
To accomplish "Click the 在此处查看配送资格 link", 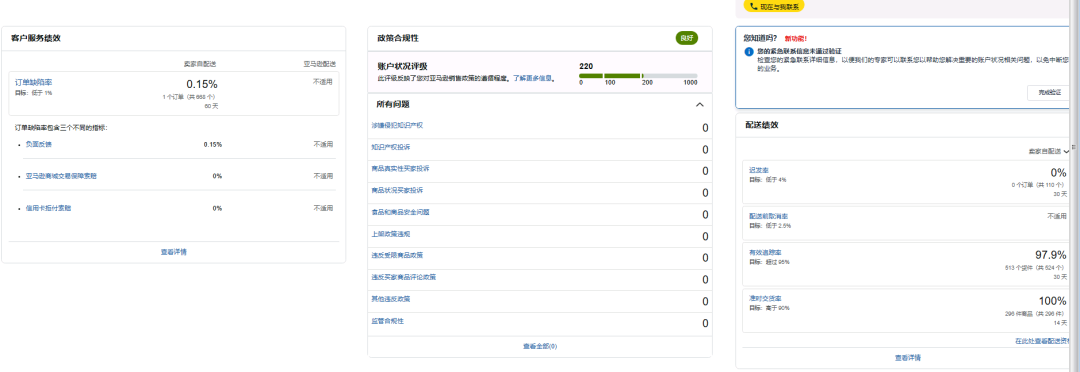I will (1042, 342).
